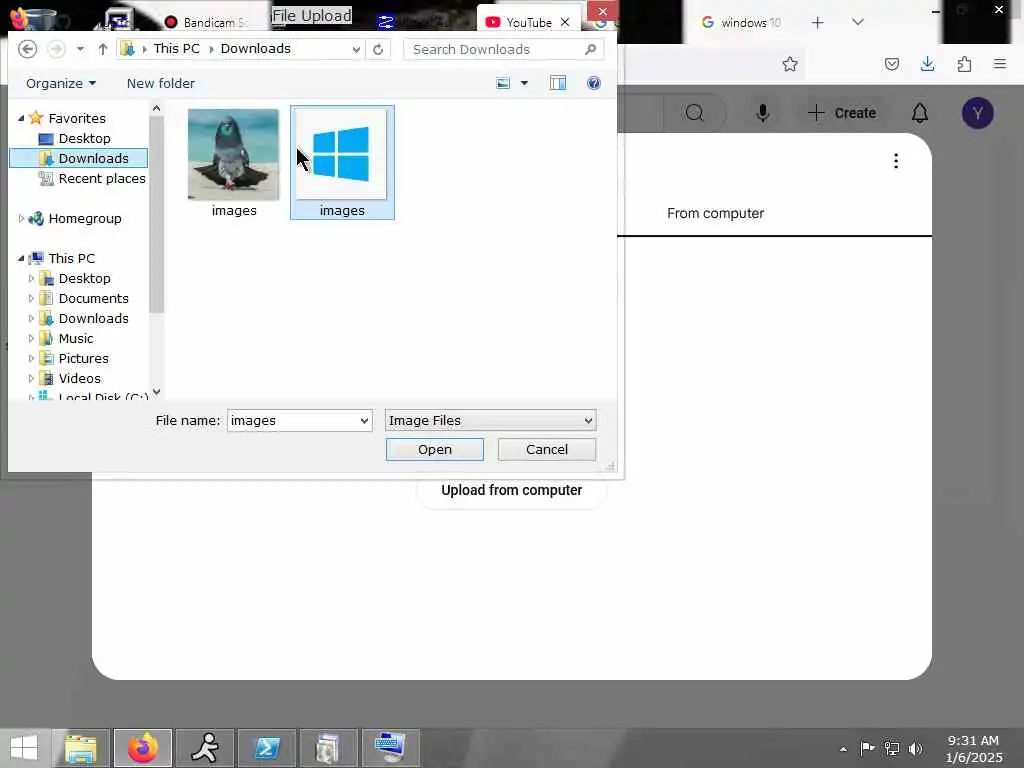
Task: Refresh the Downloads folder view
Action: pyautogui.click(x=377, y=49)
